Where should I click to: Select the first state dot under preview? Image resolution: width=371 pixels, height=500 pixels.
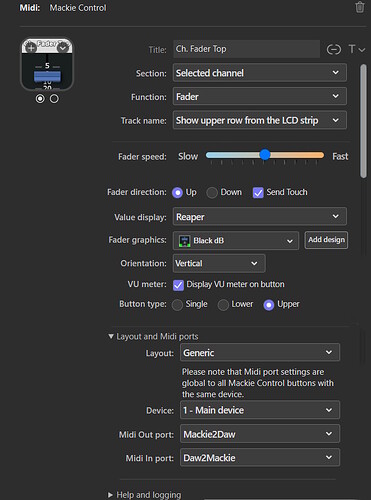tap(40, 99)
